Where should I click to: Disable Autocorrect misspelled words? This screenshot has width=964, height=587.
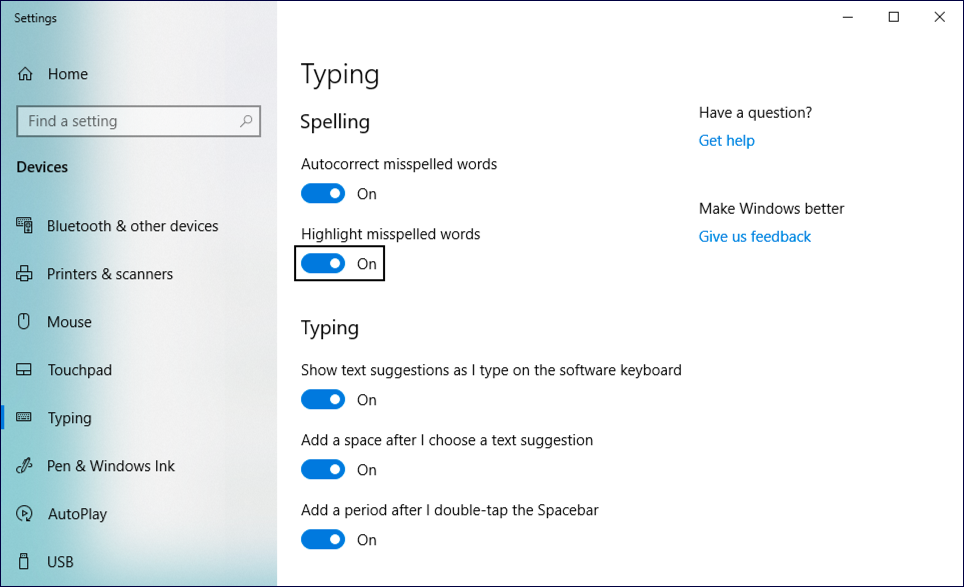click(322, 193)
